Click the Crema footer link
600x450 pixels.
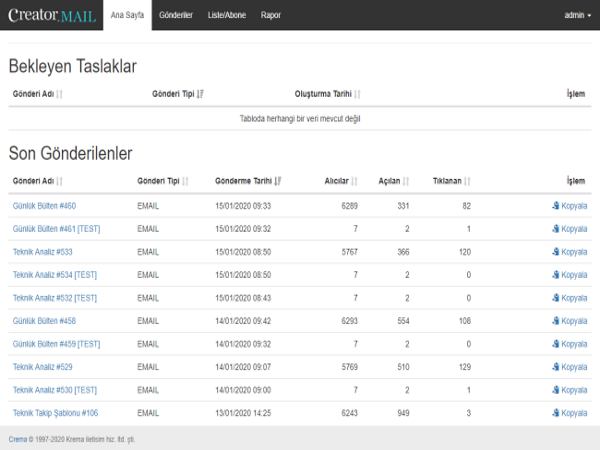tap(18, 439)
